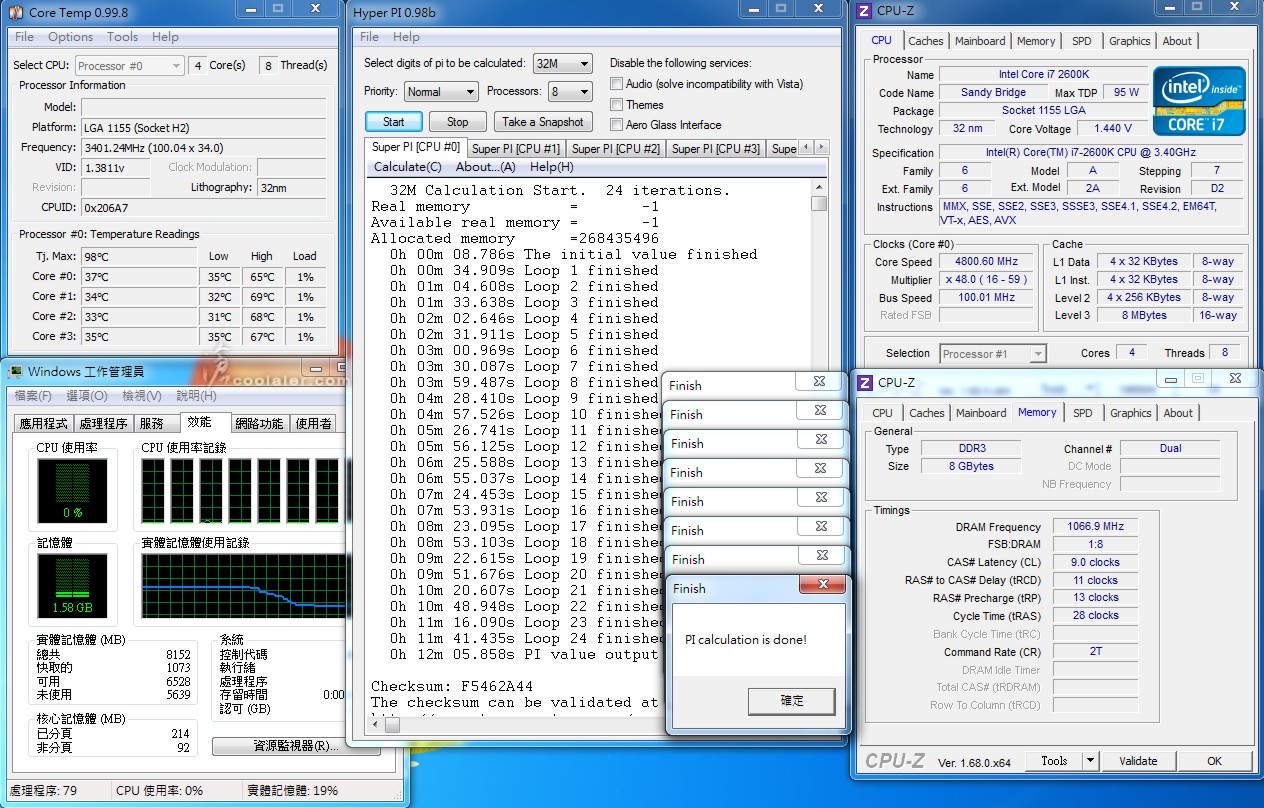Screen dimensions: 1264x808
Task: Open Super PI About...(A) menu
Action: pos(486,167)
